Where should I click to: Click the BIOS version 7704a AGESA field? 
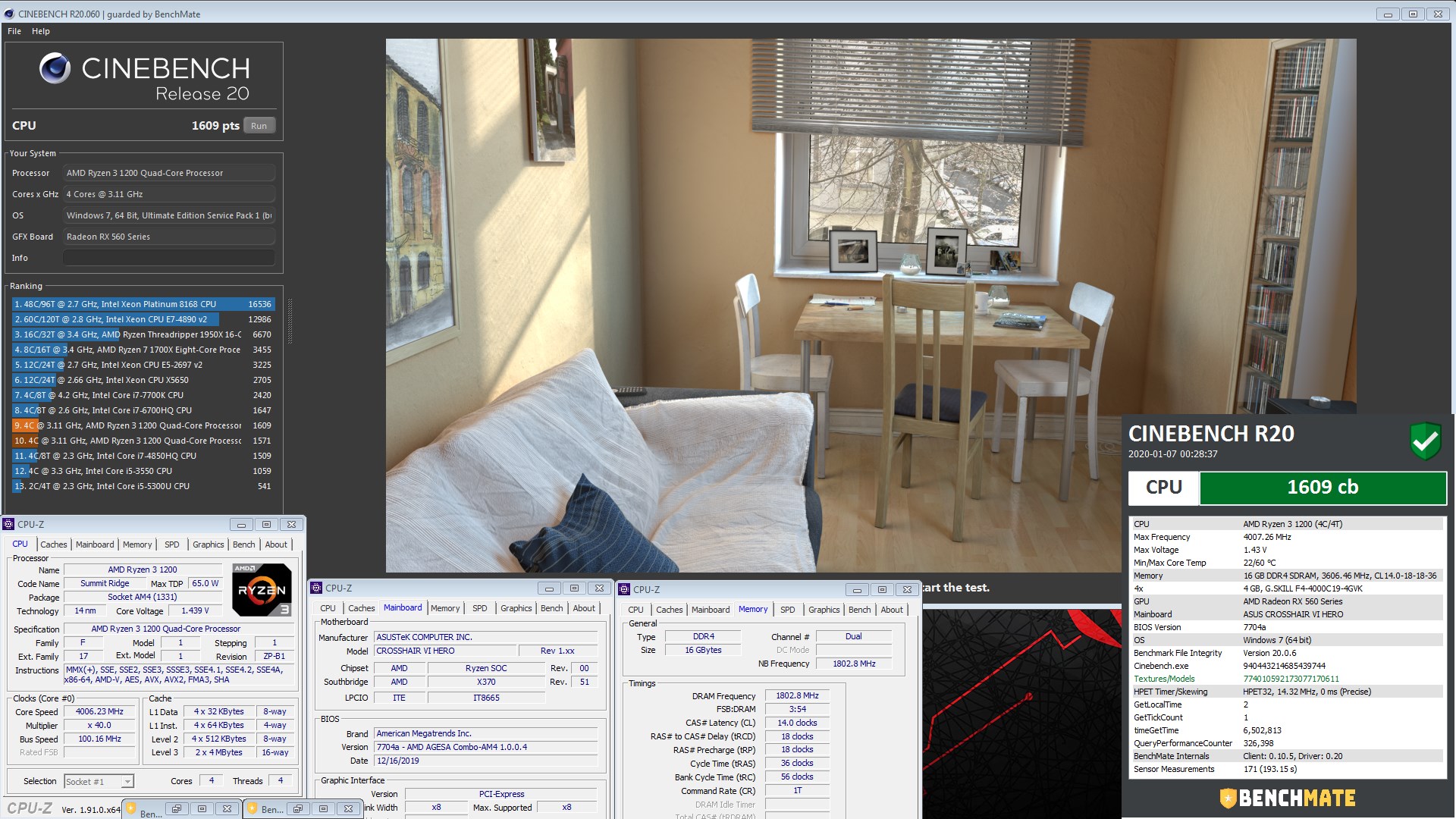pyautogui.click(x=486, y=747)
